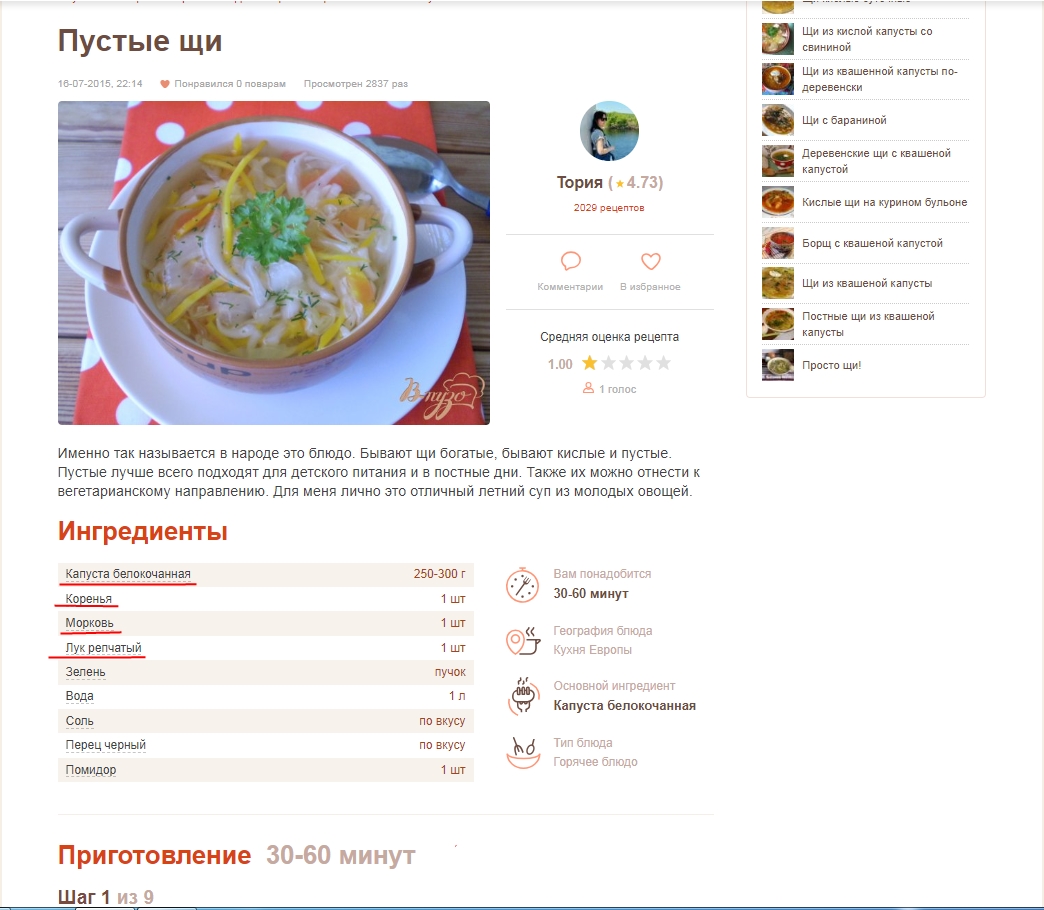This screenshot has height=910, width=1044.
Task: Open Кислые щи на курином бульоне
Action: tap(884, 202)
